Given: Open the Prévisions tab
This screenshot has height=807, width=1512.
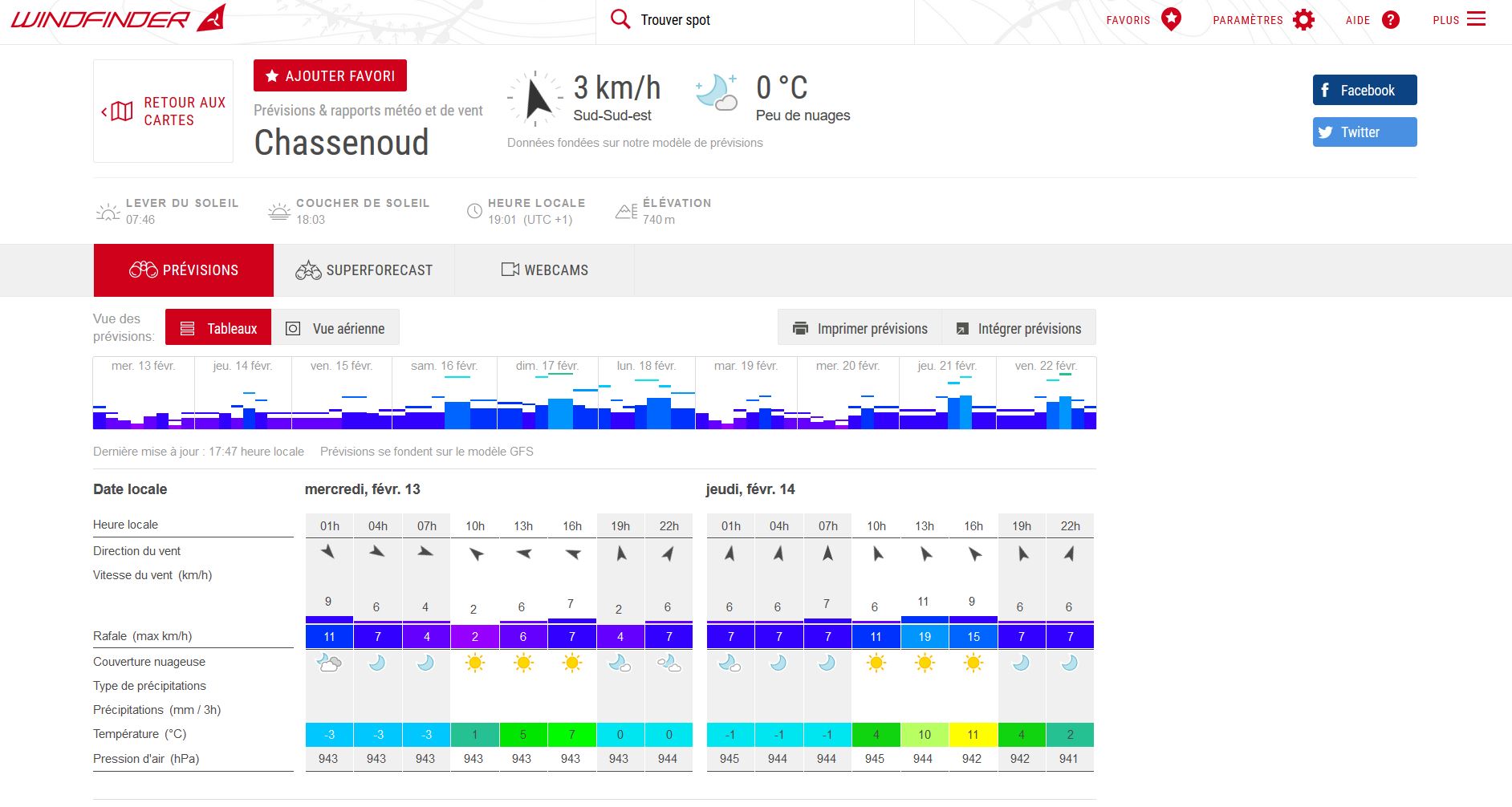Looking at the screenshot, I should pyautogui.click(x=184, y=270).
